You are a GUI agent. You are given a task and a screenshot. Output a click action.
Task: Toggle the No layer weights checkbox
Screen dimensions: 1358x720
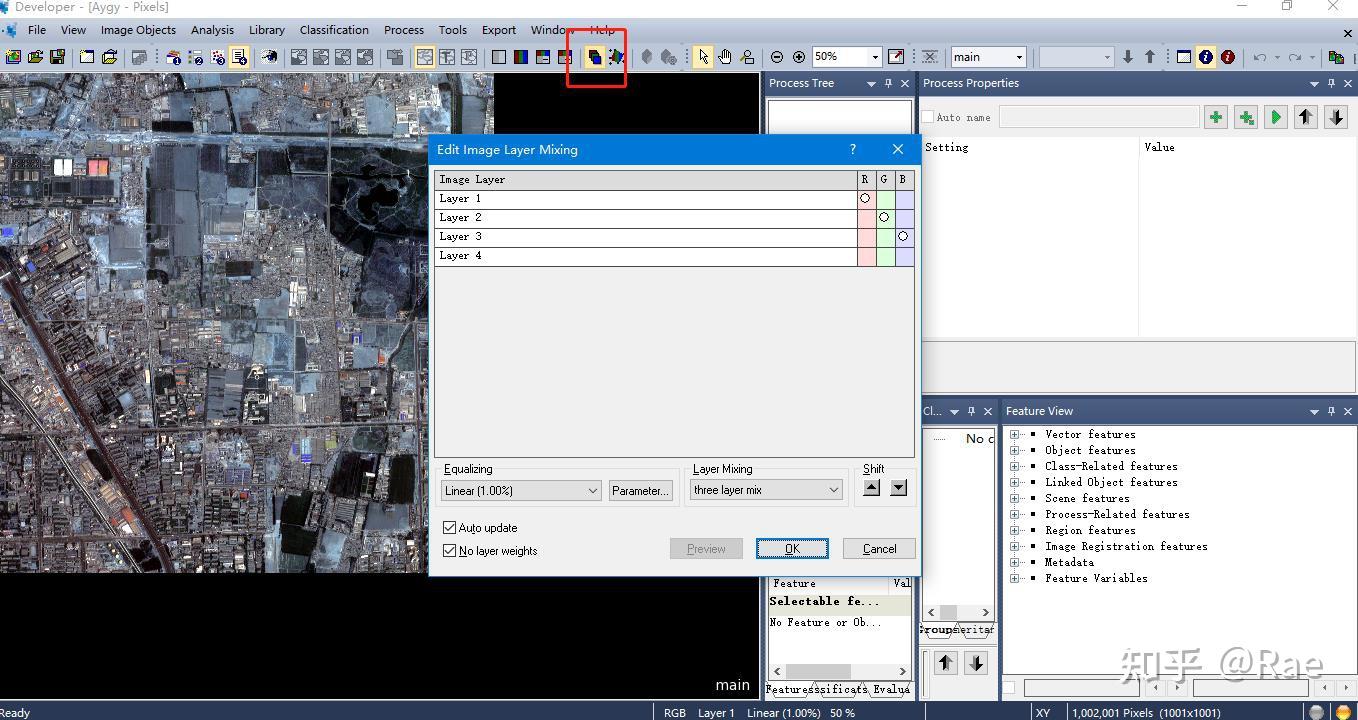pyautogui.click(x=450, y=551)
